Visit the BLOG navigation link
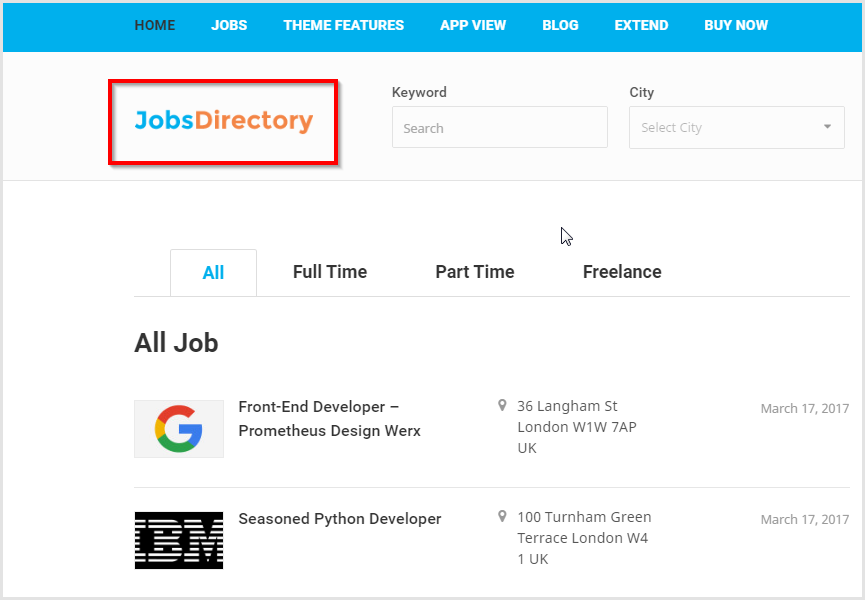Viewport: 865px width, 600px height. (560, 25)
